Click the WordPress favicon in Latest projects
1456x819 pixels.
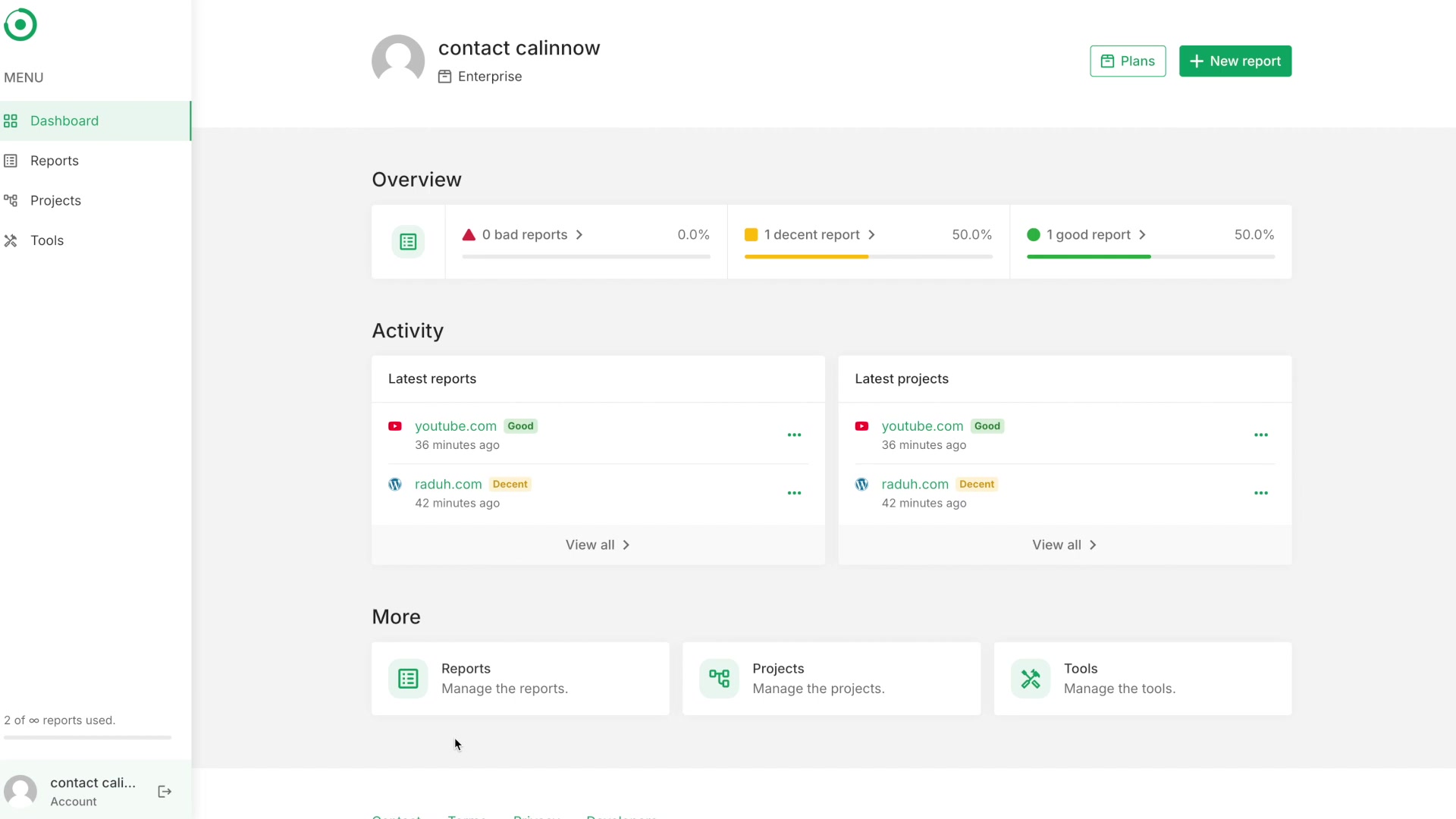pos(861,485)
